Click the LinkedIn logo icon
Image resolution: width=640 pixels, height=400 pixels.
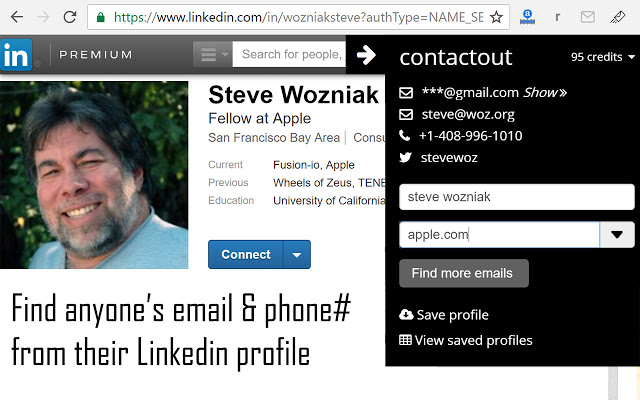pyautogui.click(x=16, y=55)
